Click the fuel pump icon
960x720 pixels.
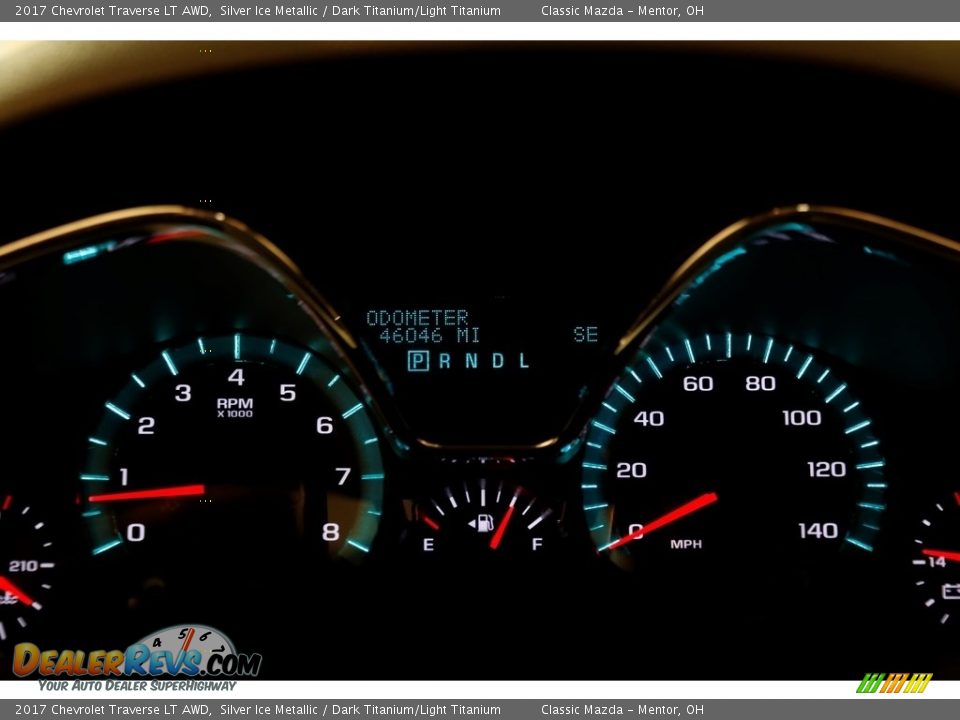pyautogui.click(x=486, y=522)
